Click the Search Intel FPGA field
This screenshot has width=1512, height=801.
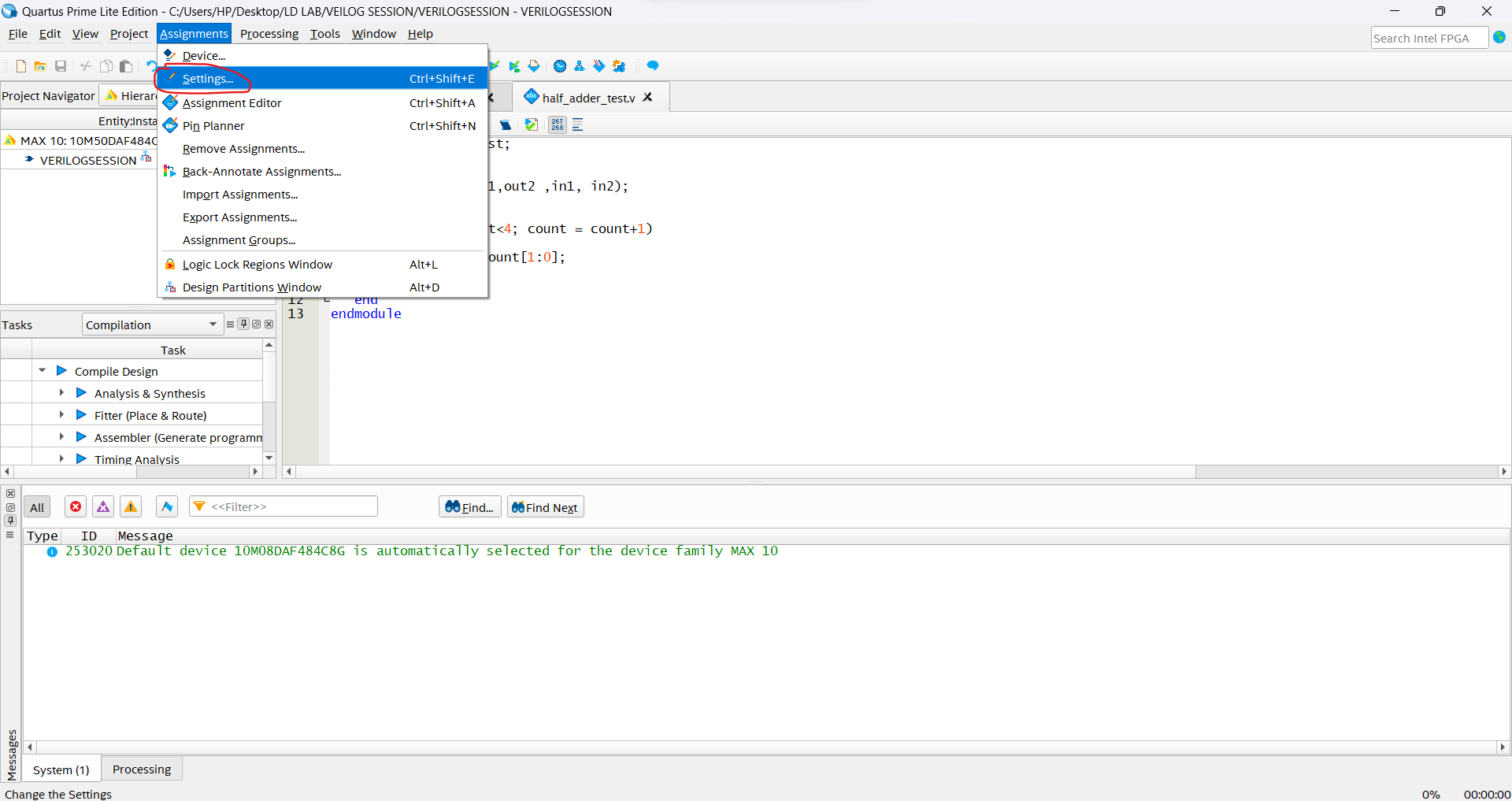click(x=1429, y=38)
